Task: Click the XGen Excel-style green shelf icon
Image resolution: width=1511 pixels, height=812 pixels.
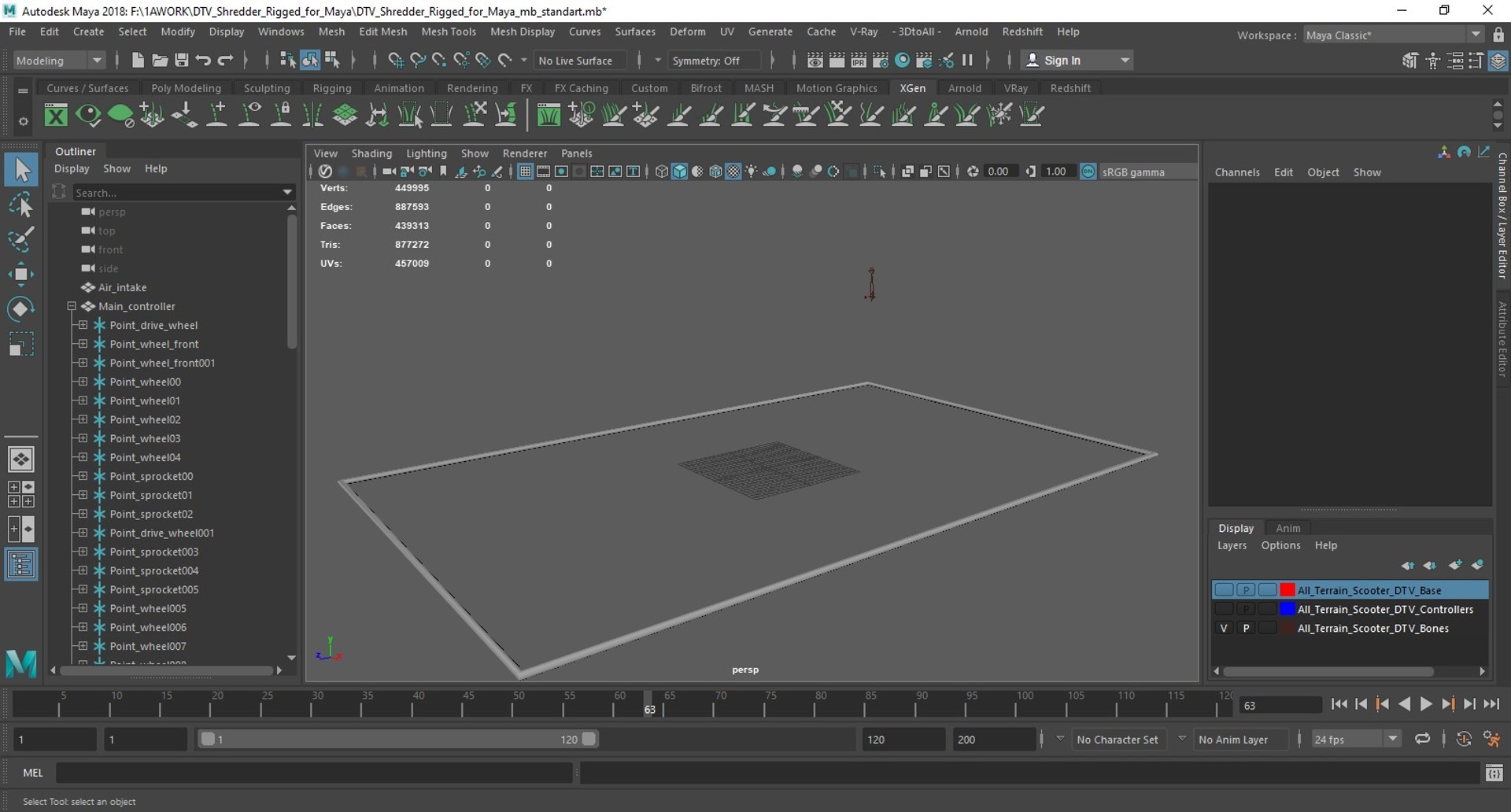Action: [x=56, y=115]
